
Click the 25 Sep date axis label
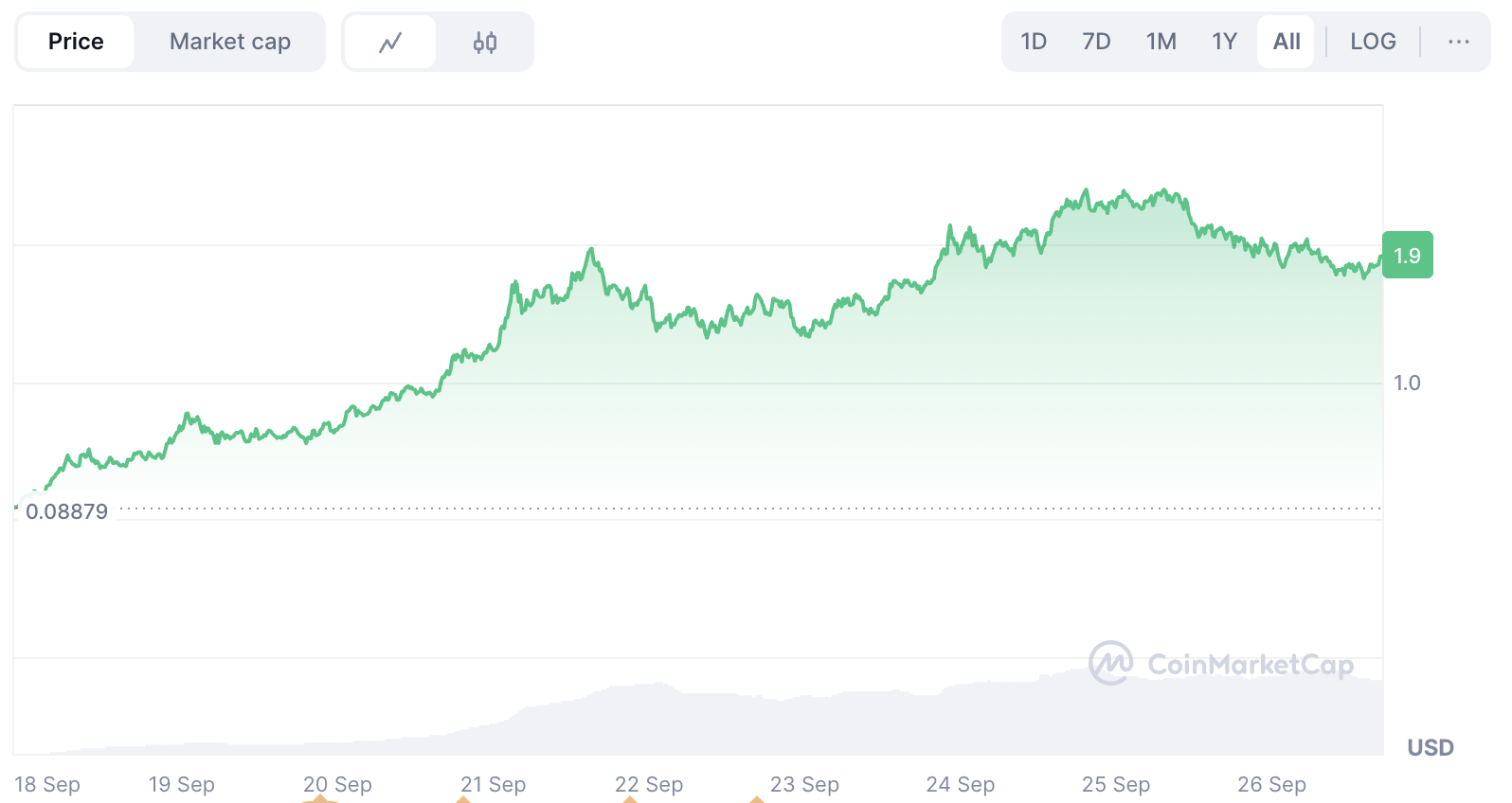coord(1115,784)
